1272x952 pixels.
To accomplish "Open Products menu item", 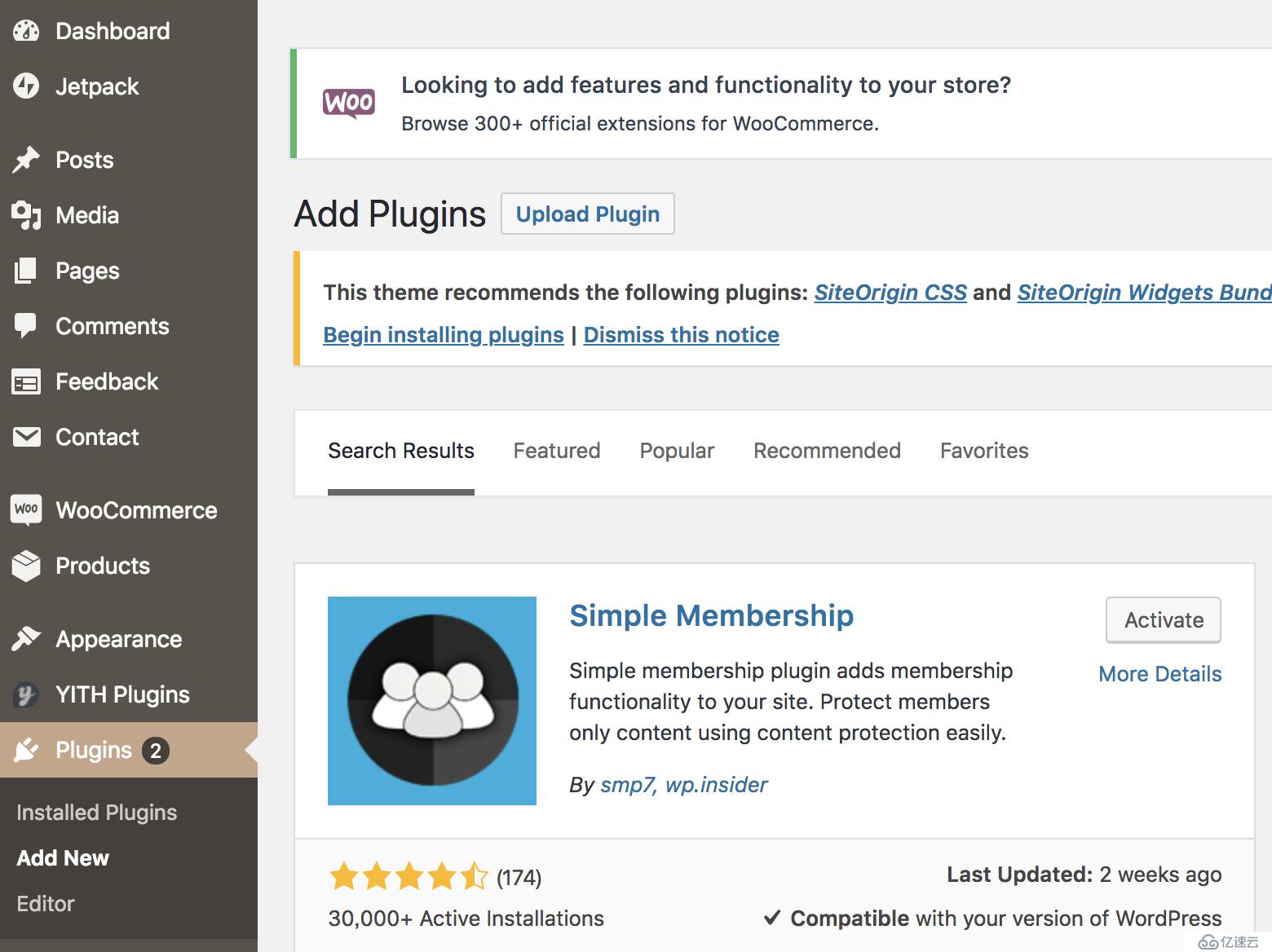I will point(103,566).
